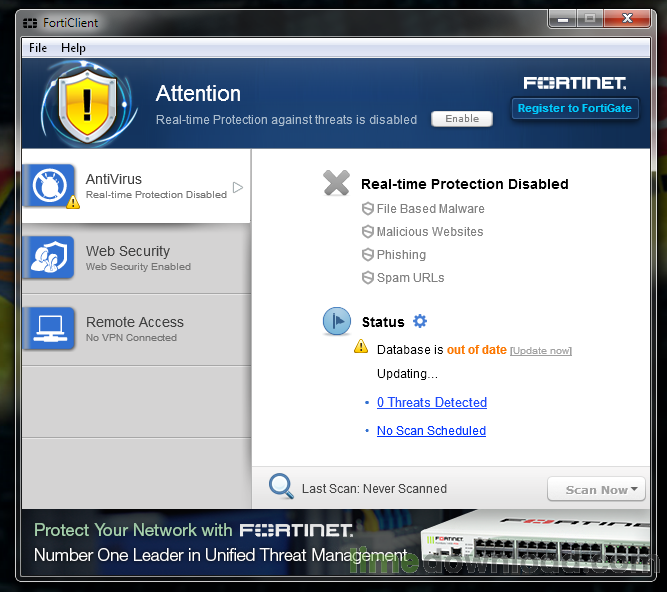
Task: Click the File Based Malware label
Action: coord(430,209)
